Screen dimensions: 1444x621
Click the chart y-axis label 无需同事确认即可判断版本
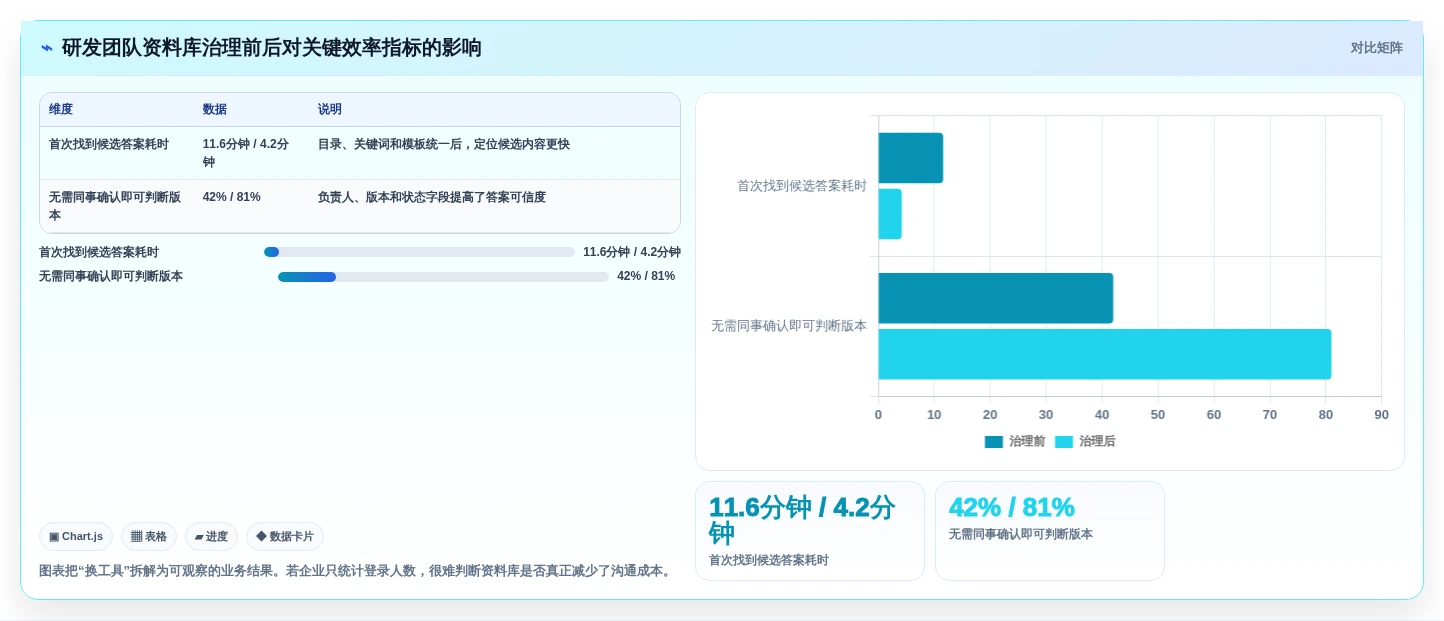tap(789, 326)
